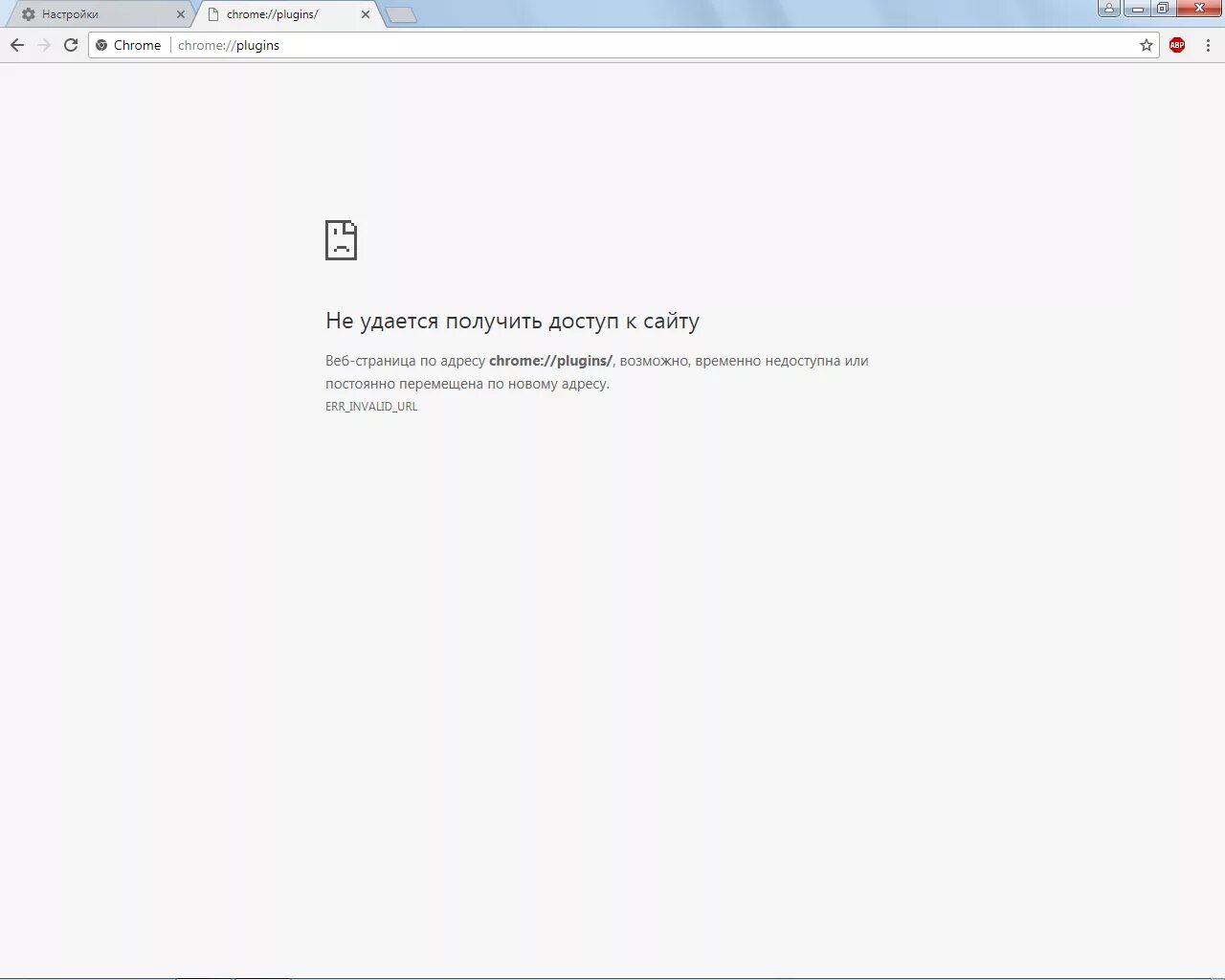Click the ERR_INVALID_URL error code
The image size is (1225, 980).
(x=371, y=407)
